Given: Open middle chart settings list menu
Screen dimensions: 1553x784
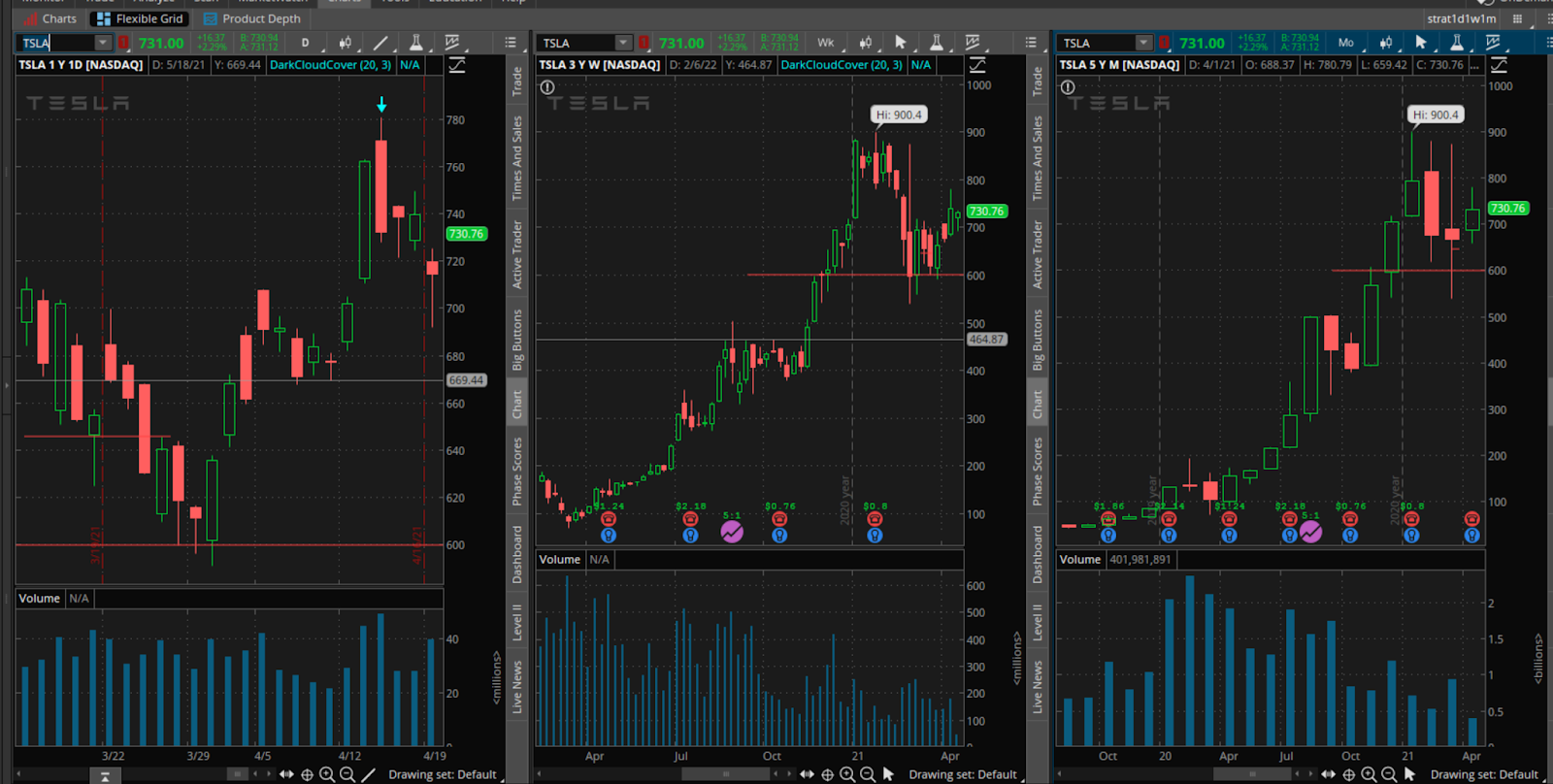Looking at the screenshot, I should tap(1031, 43).
